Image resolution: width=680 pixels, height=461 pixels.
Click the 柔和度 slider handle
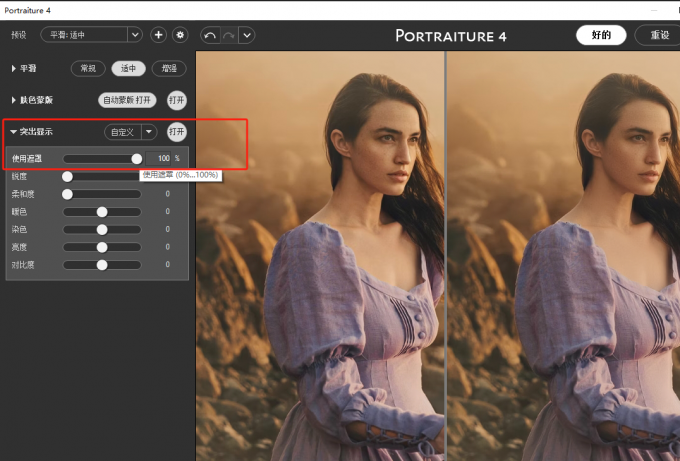pos(67,194)
